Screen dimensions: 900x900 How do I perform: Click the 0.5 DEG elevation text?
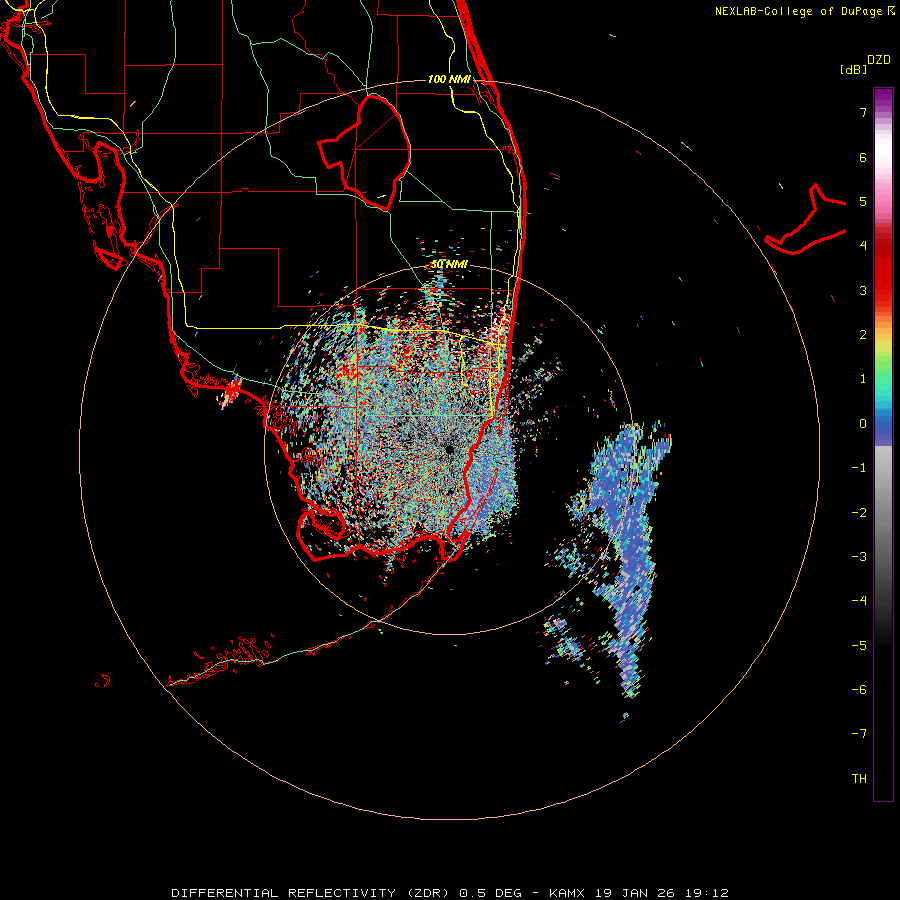pos(490,893)
